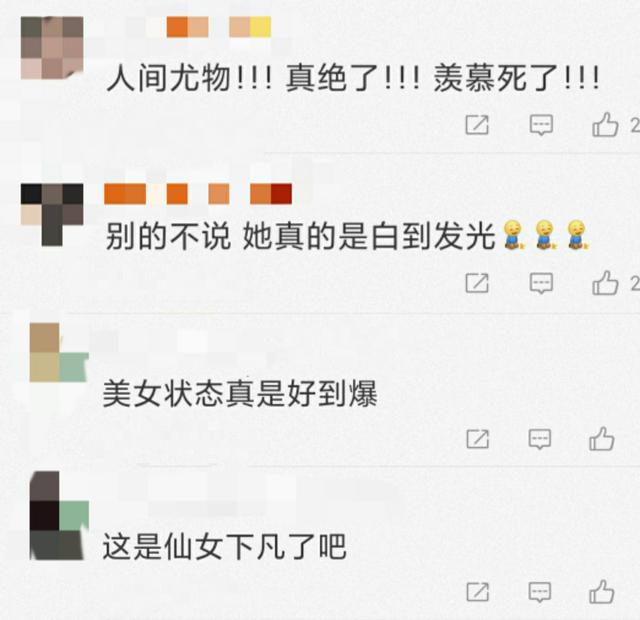The width and height of the screenshot is (640, 620).
Task: Open the reply icon for 美女状态真是好到爆
Action: pyautogui.click(x=540, y=439)
